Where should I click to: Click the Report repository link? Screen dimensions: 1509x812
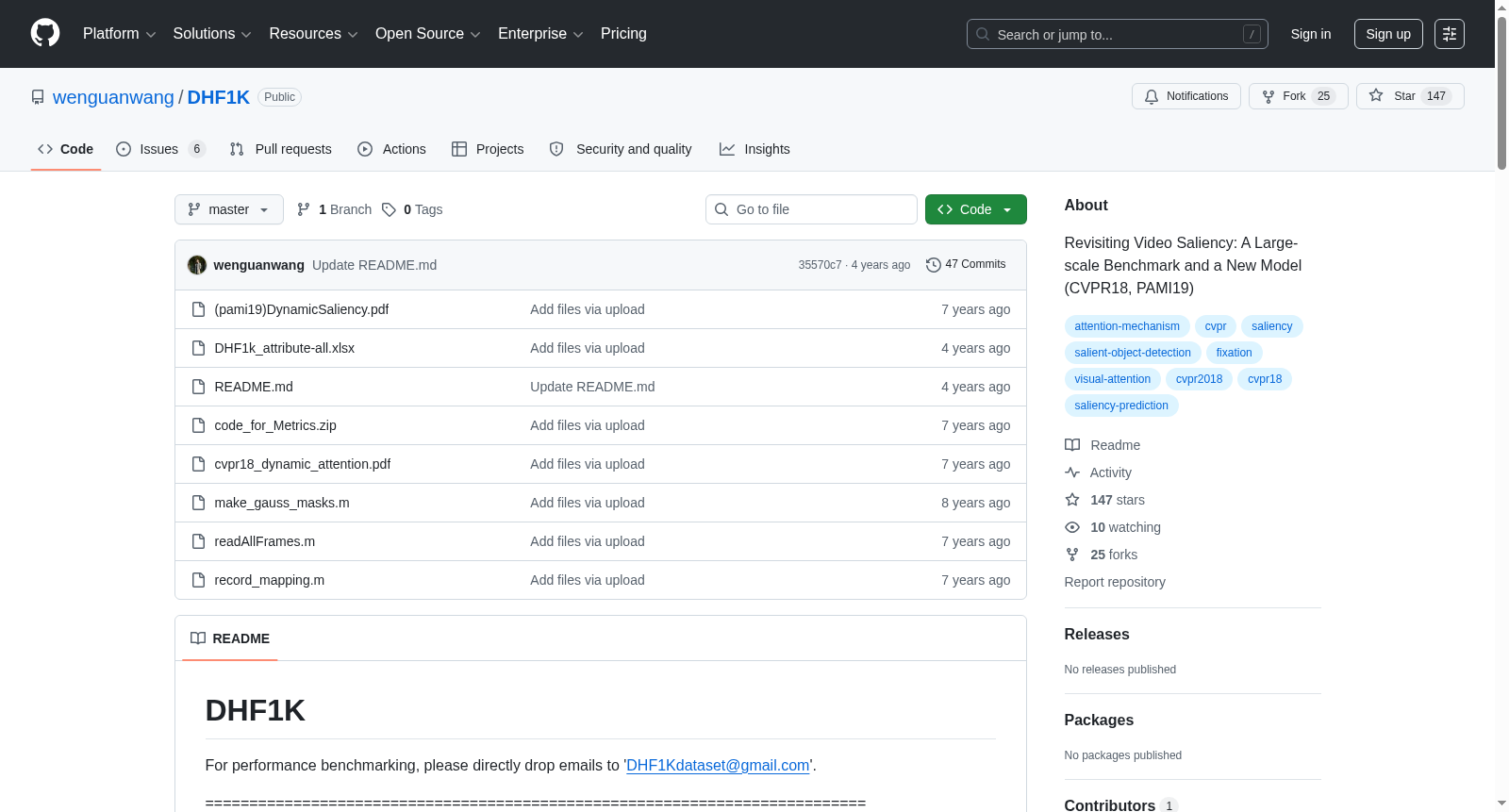tap(1115, 582)
